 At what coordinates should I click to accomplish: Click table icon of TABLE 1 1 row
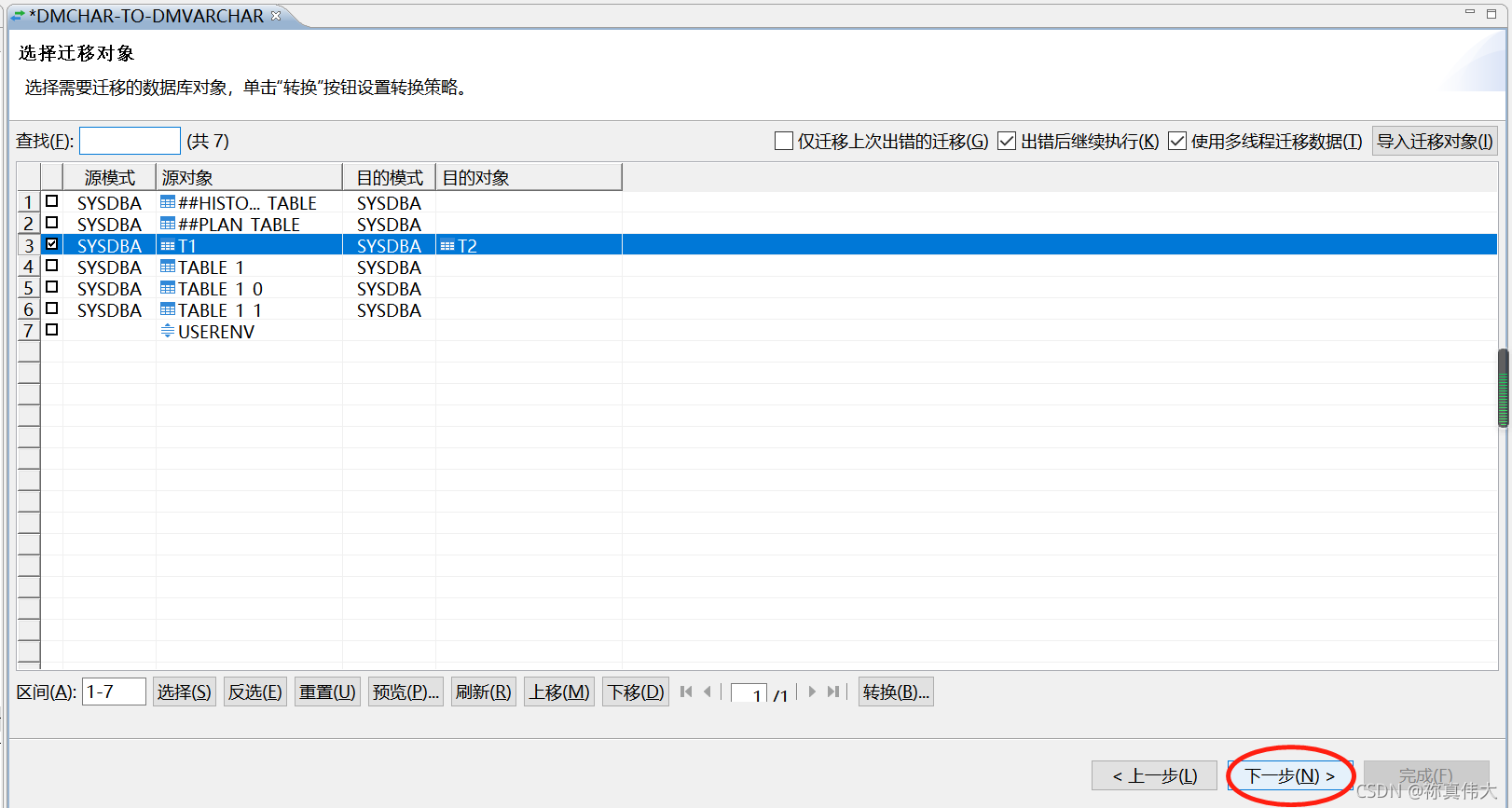pos(168,309)
